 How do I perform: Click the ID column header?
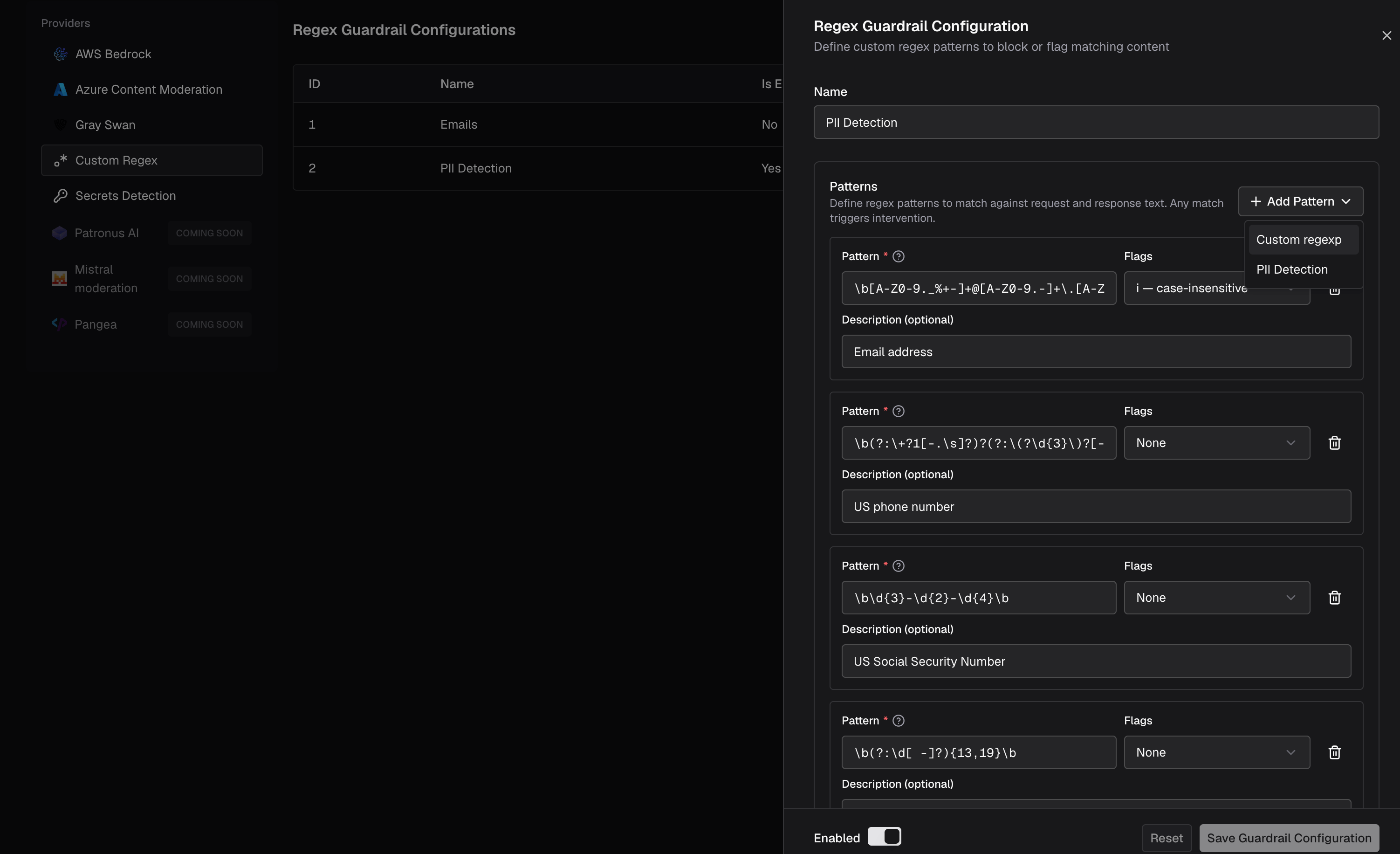pyautogui.click(x=314, y=83)
